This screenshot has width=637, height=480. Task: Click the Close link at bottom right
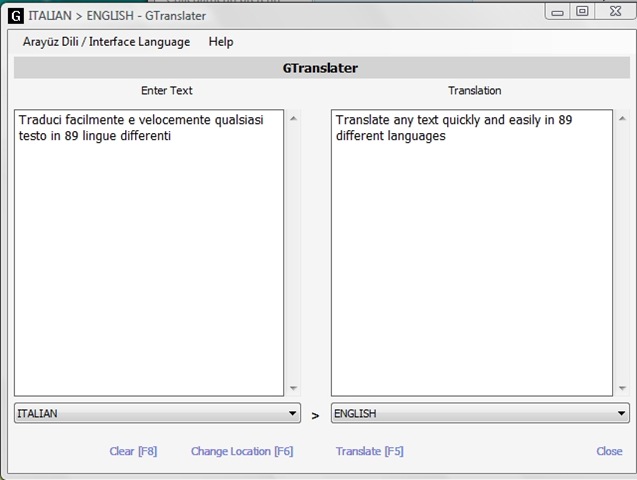609,451
